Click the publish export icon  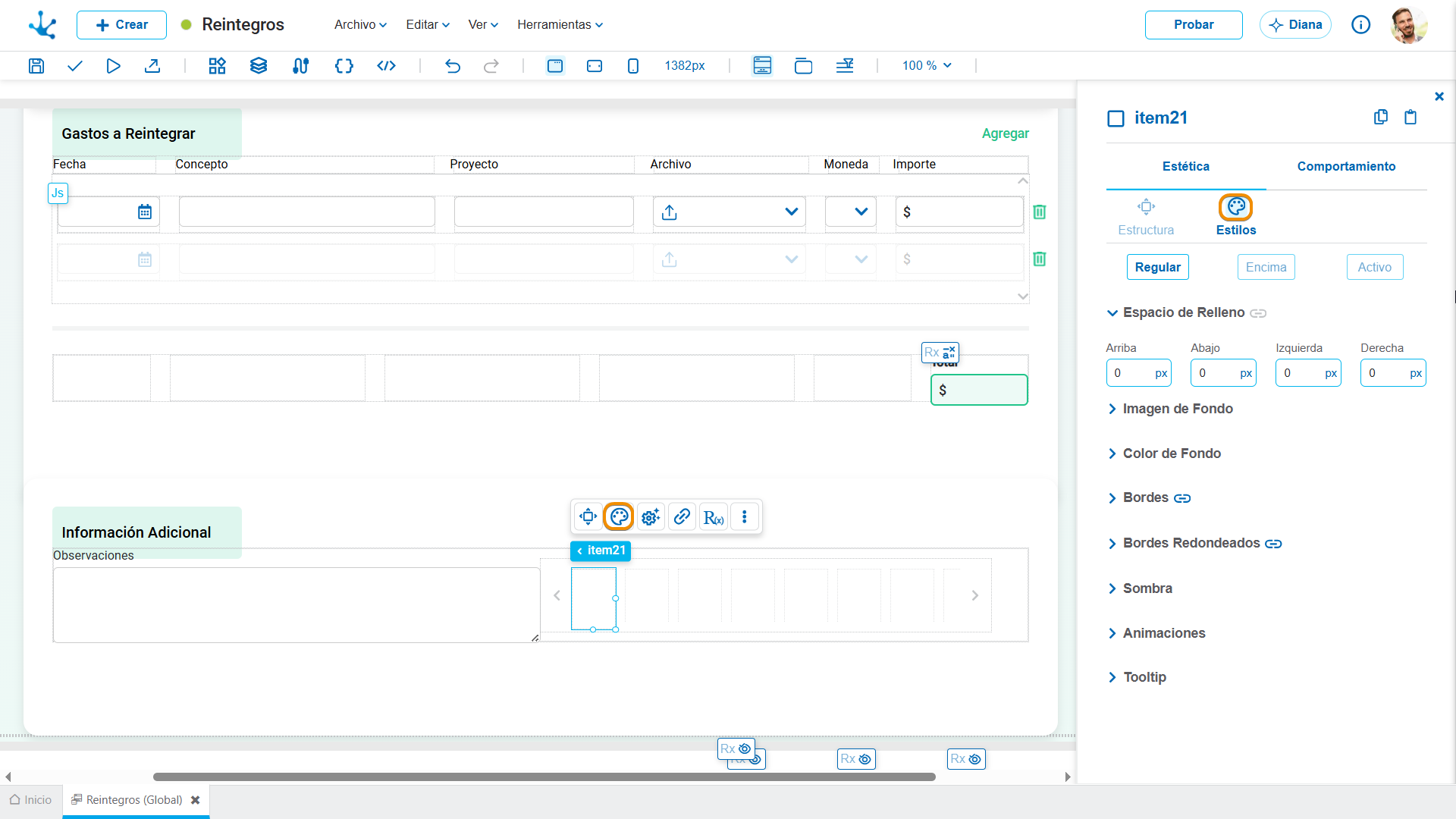coord(152,66)
